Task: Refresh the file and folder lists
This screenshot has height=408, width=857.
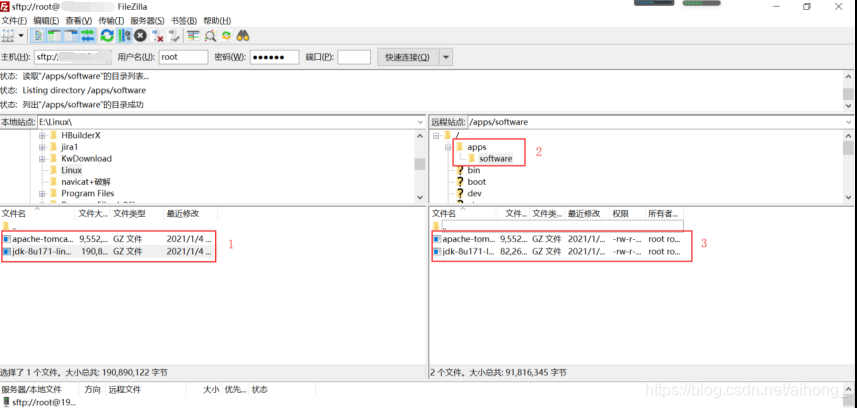Action: tap(107, 36)
